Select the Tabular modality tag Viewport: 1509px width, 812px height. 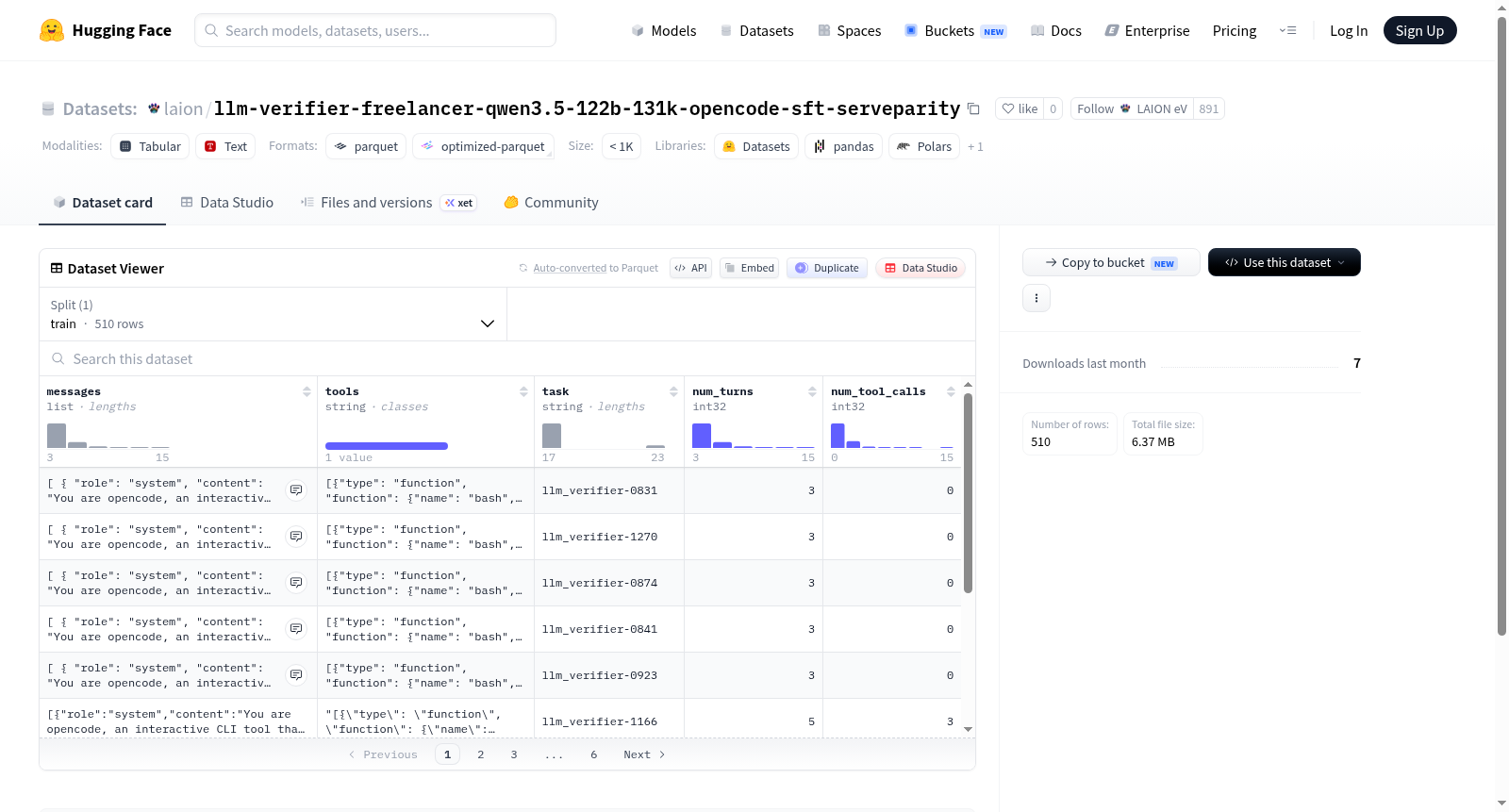150,146
